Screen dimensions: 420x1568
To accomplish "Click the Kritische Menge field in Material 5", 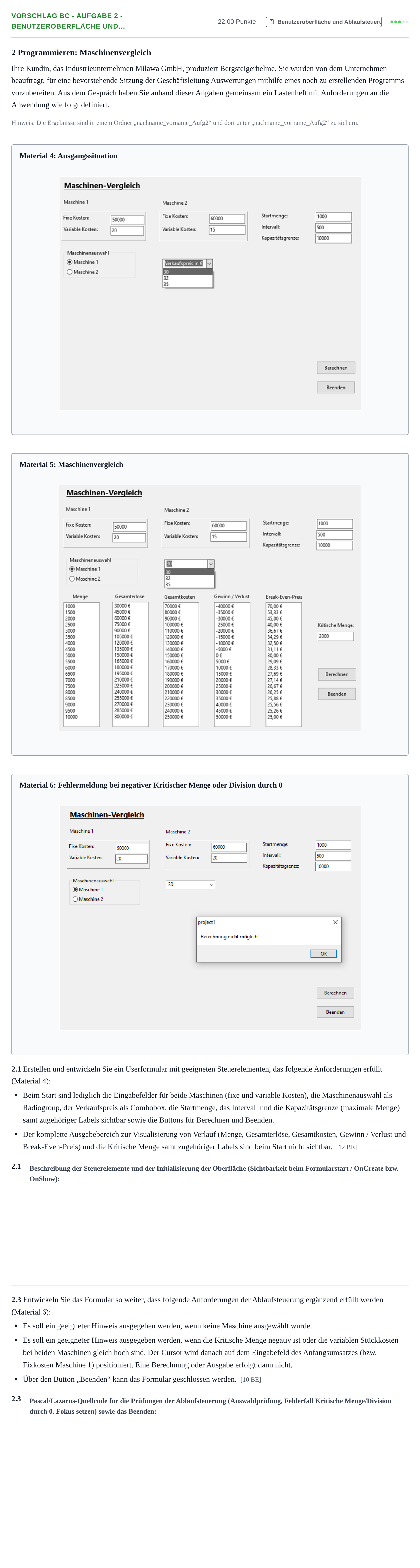I will coord(335,636).
